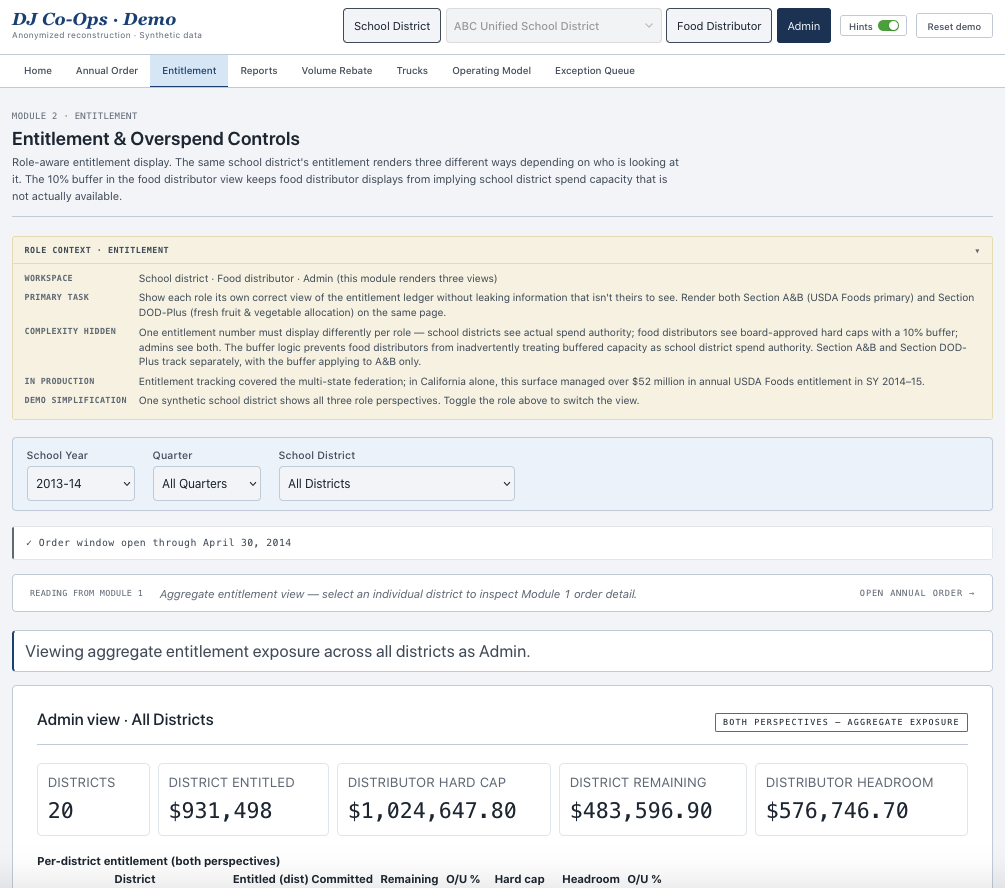Open the All Districts dropdown
The image size is (1005, 888).
pos(397,483)
